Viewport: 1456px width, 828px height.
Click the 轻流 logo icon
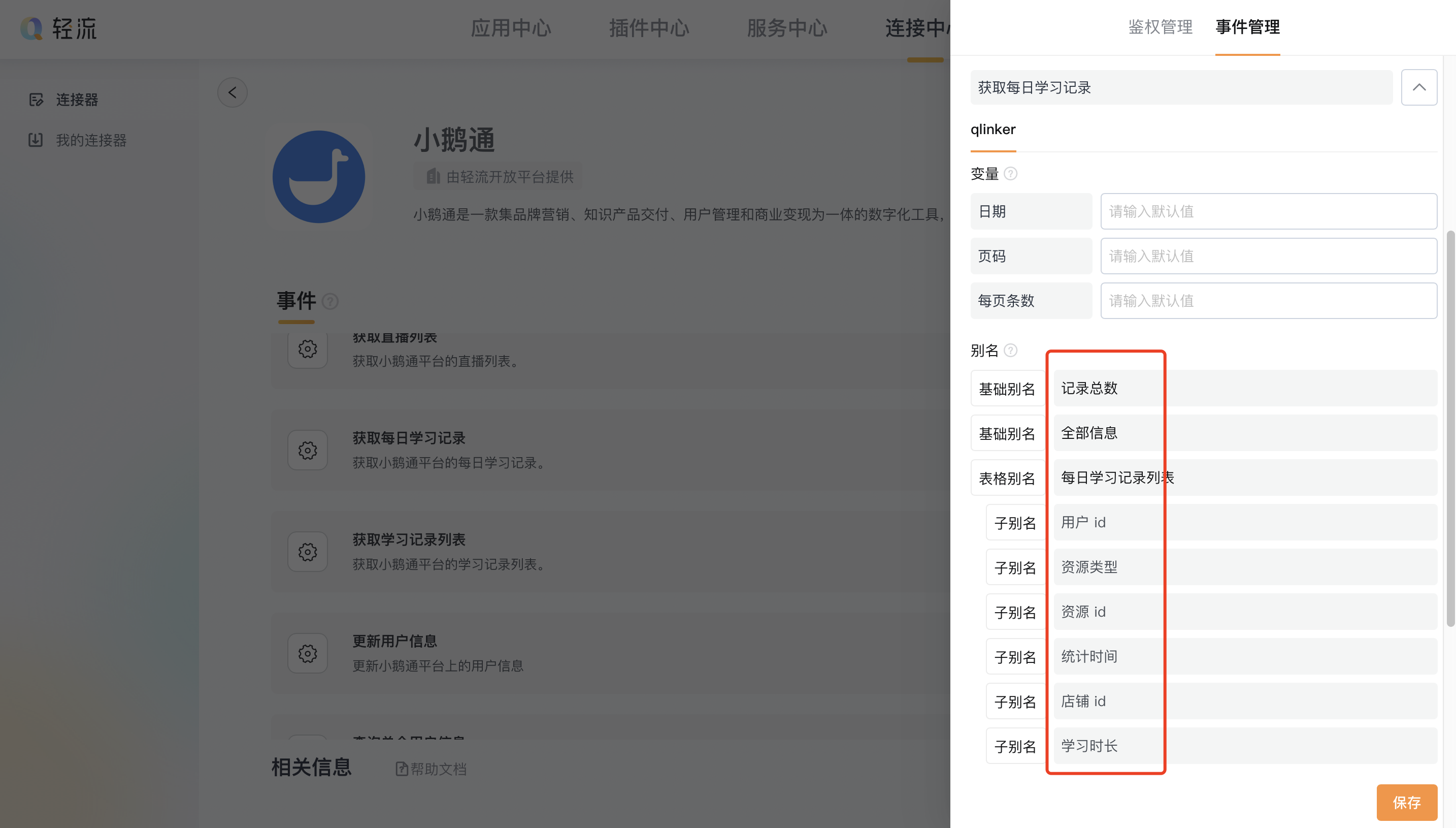32,28
